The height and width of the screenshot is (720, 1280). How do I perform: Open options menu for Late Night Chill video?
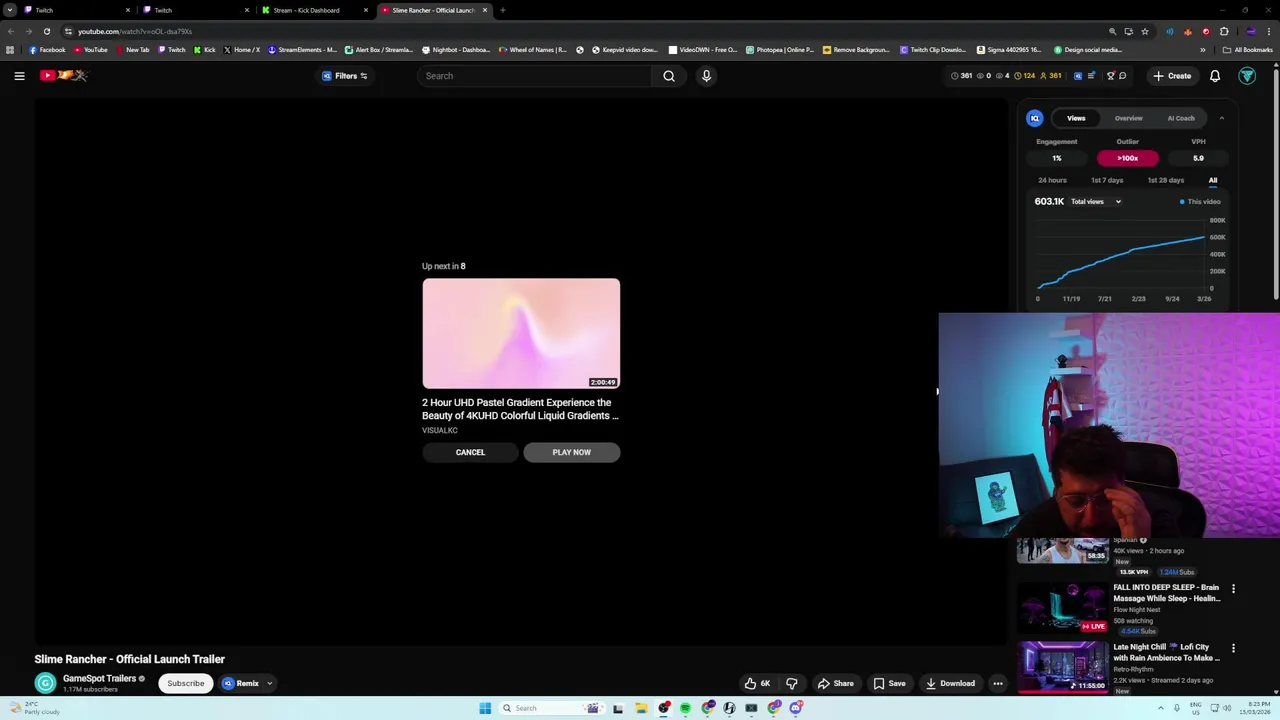(x=1233, y=648)
